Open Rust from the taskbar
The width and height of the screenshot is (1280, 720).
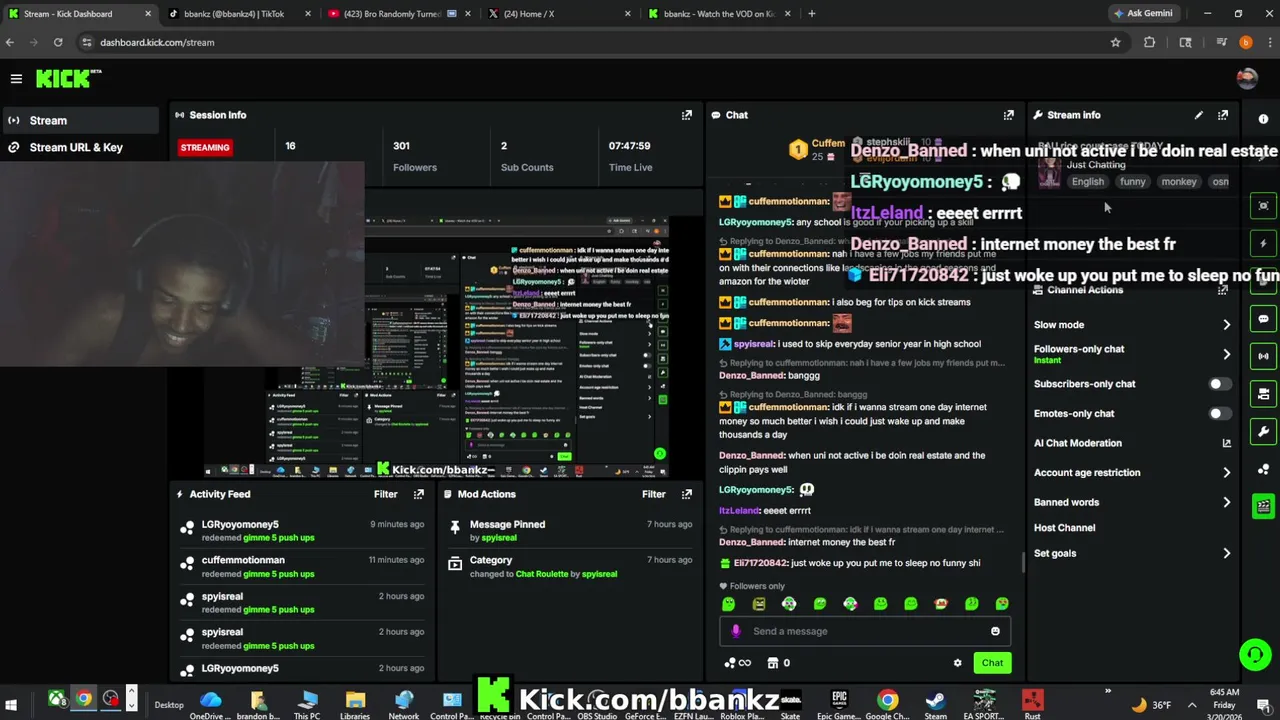coord(1032,703)
